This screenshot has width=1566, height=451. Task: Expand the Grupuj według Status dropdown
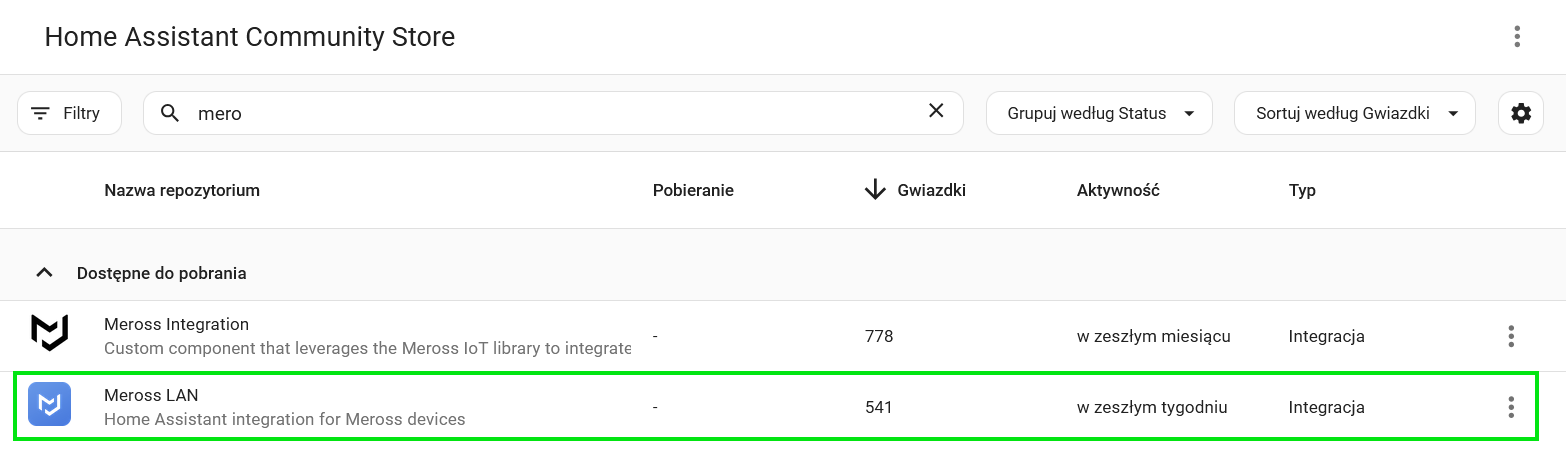1099,113
